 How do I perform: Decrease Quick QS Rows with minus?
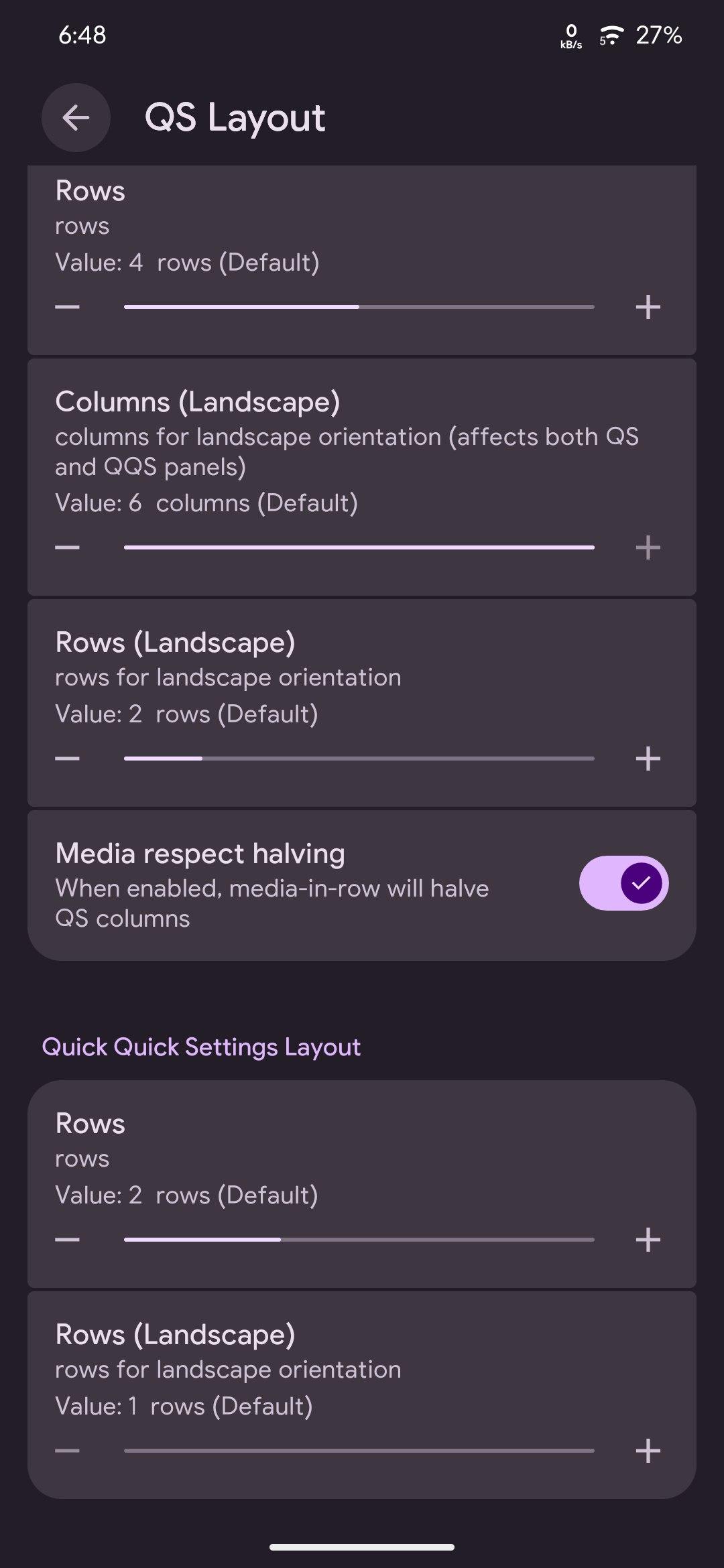pyautogui.click(x=67, y=1240)
